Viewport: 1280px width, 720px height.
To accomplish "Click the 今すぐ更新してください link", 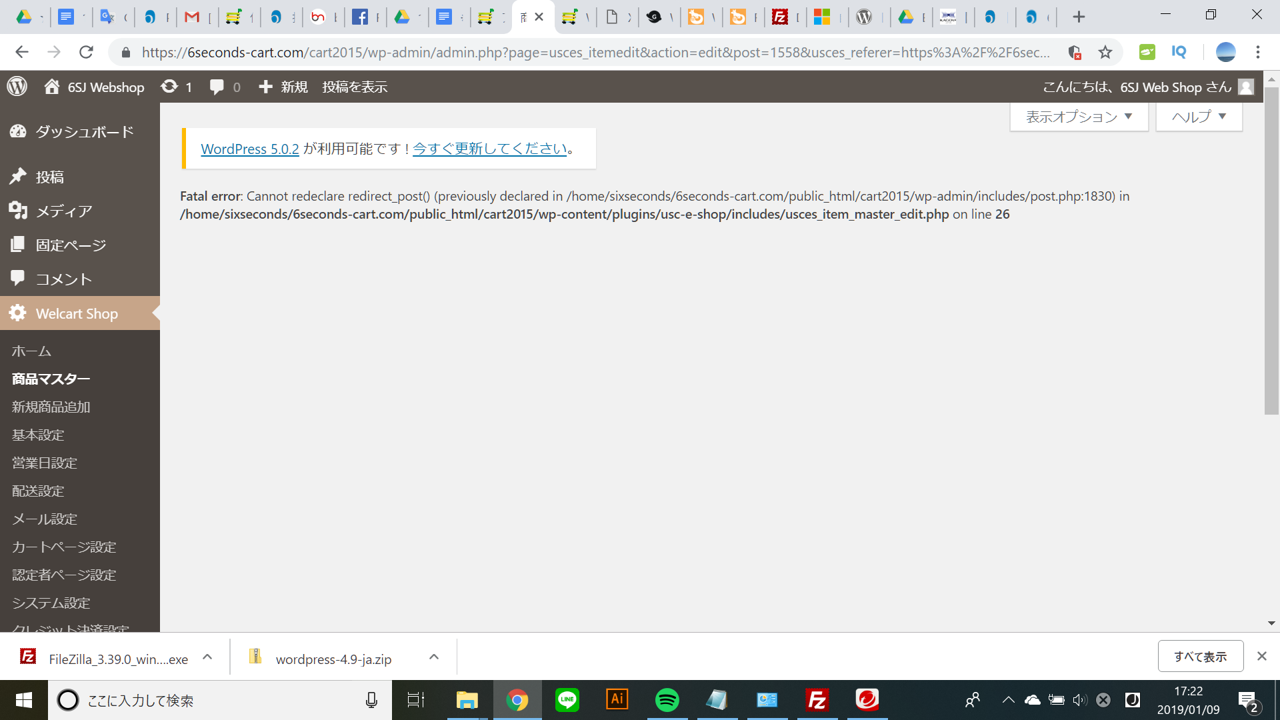I will click(x=490, y=148).
